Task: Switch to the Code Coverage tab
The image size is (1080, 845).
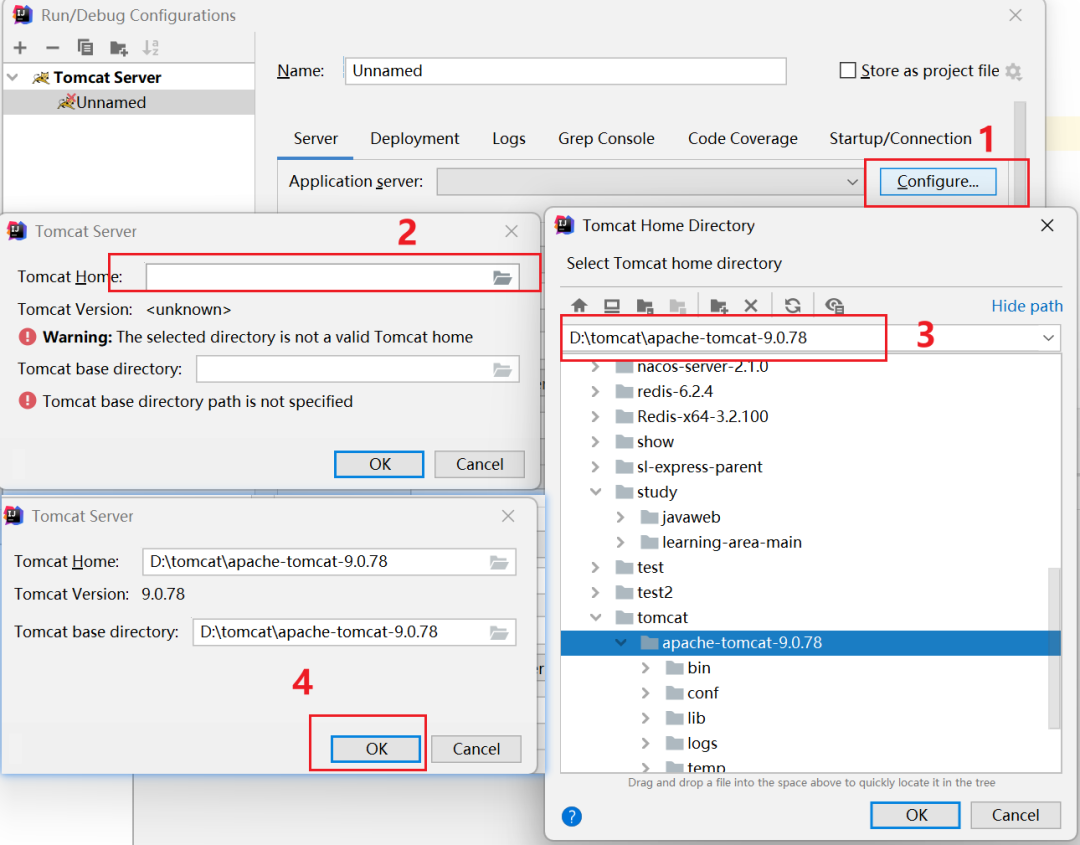Action: 742,138
